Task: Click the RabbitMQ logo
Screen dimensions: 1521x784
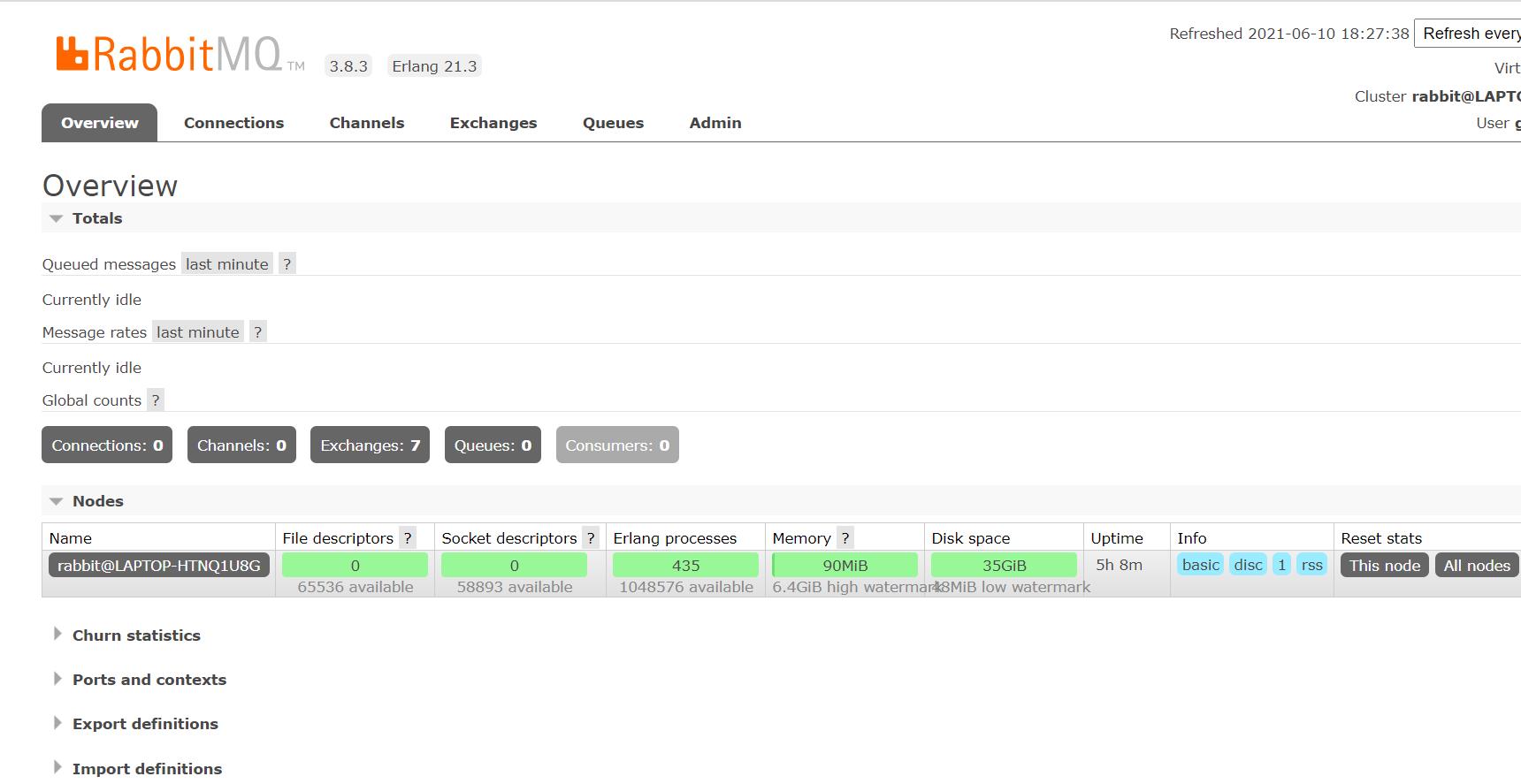Action: point(180,54)
